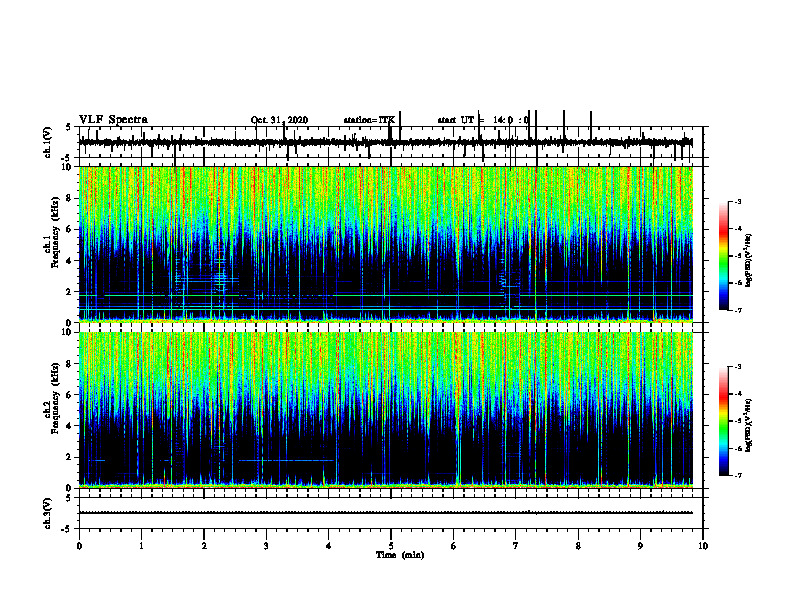The width and height of the screenshot is (792, 612).
Task: Click the "VLF Spectra" title text
Action: click(113, 119)
